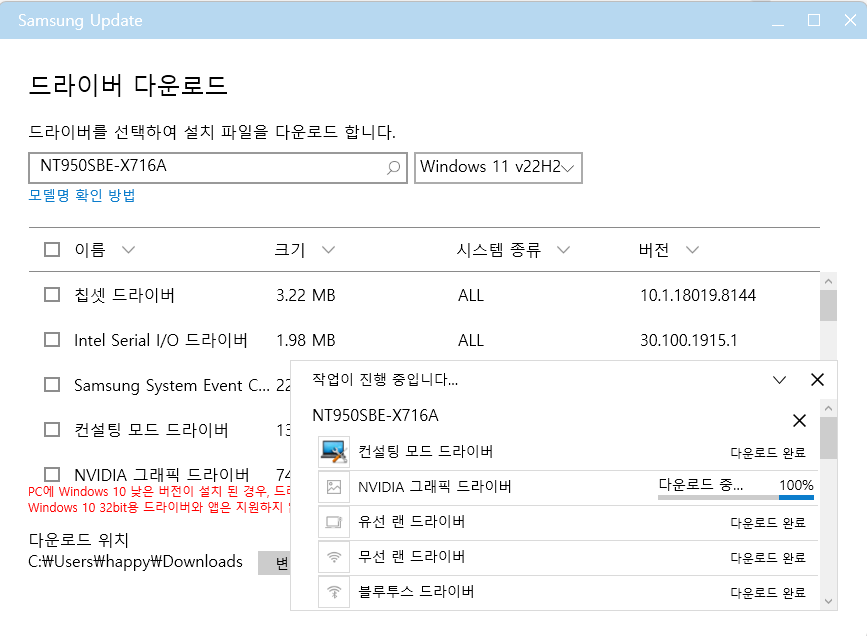The width and height of the screenshot is (867, 636).
Task: Check the Samsung System Event checkbox
Action: (x=52, y=384)
